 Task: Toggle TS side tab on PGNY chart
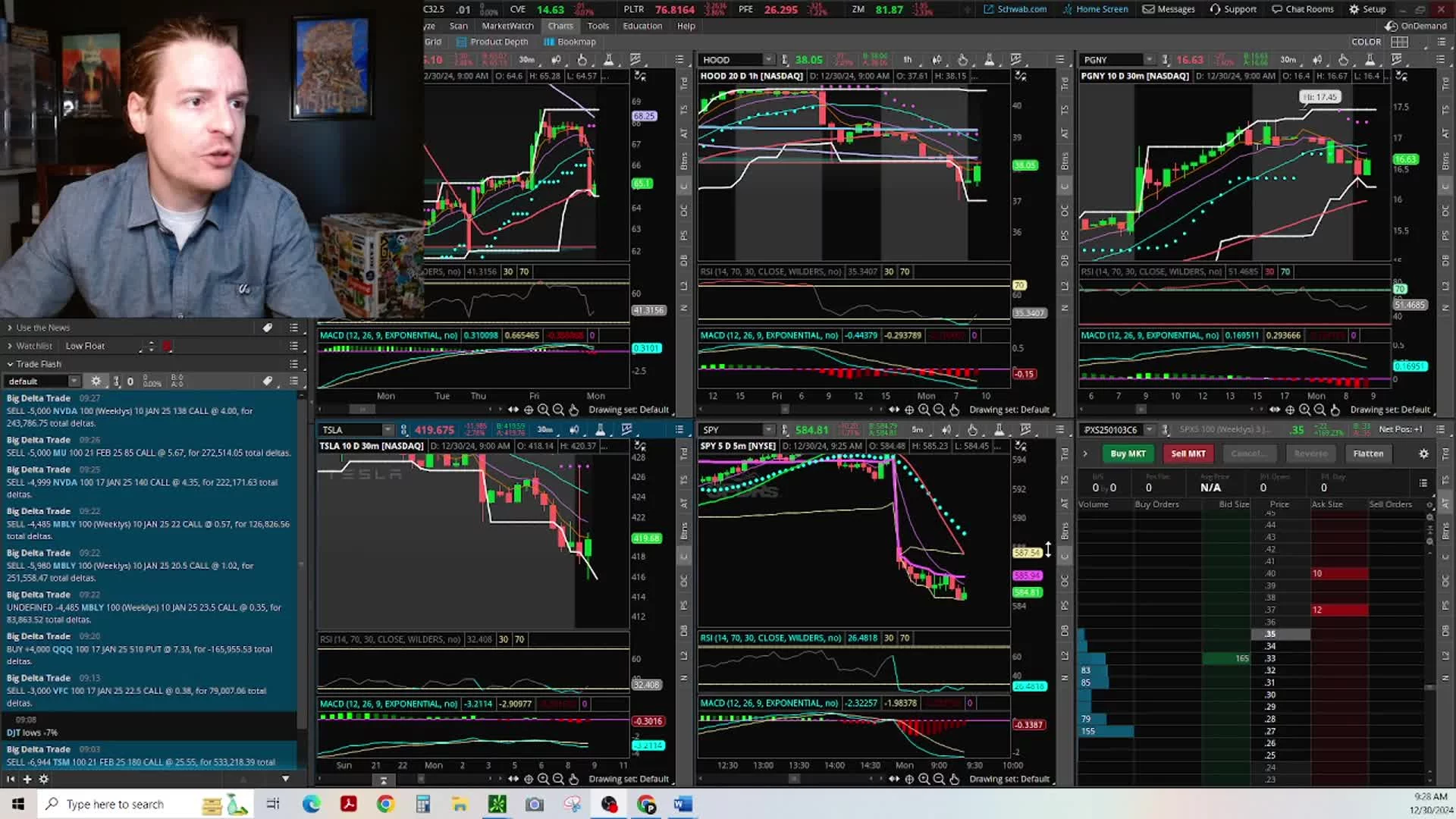coord(1445,110)
